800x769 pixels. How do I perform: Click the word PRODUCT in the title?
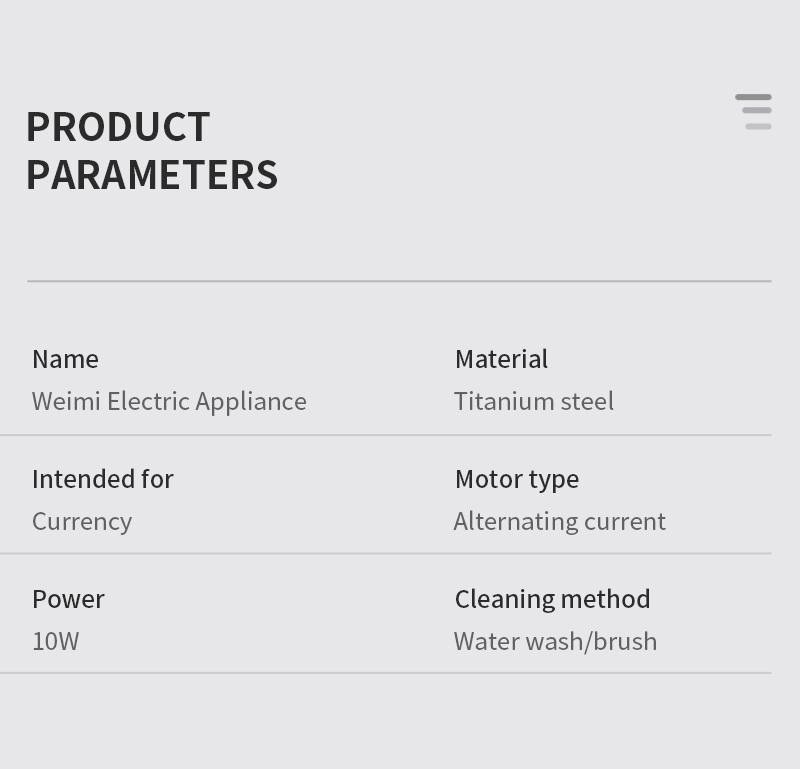tap(118, 127)
